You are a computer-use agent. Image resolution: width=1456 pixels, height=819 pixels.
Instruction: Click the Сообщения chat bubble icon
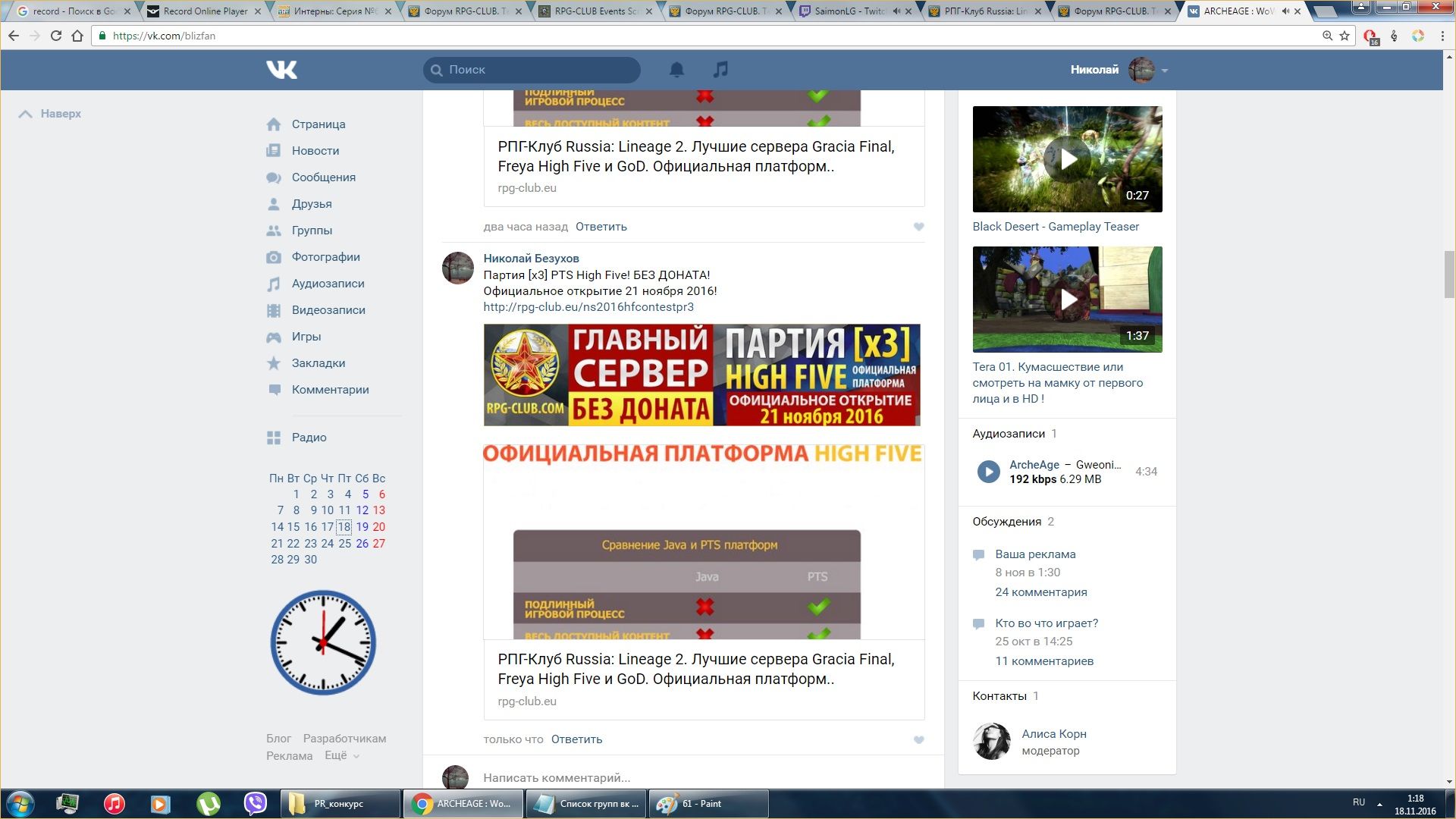(x=274, y=177)
